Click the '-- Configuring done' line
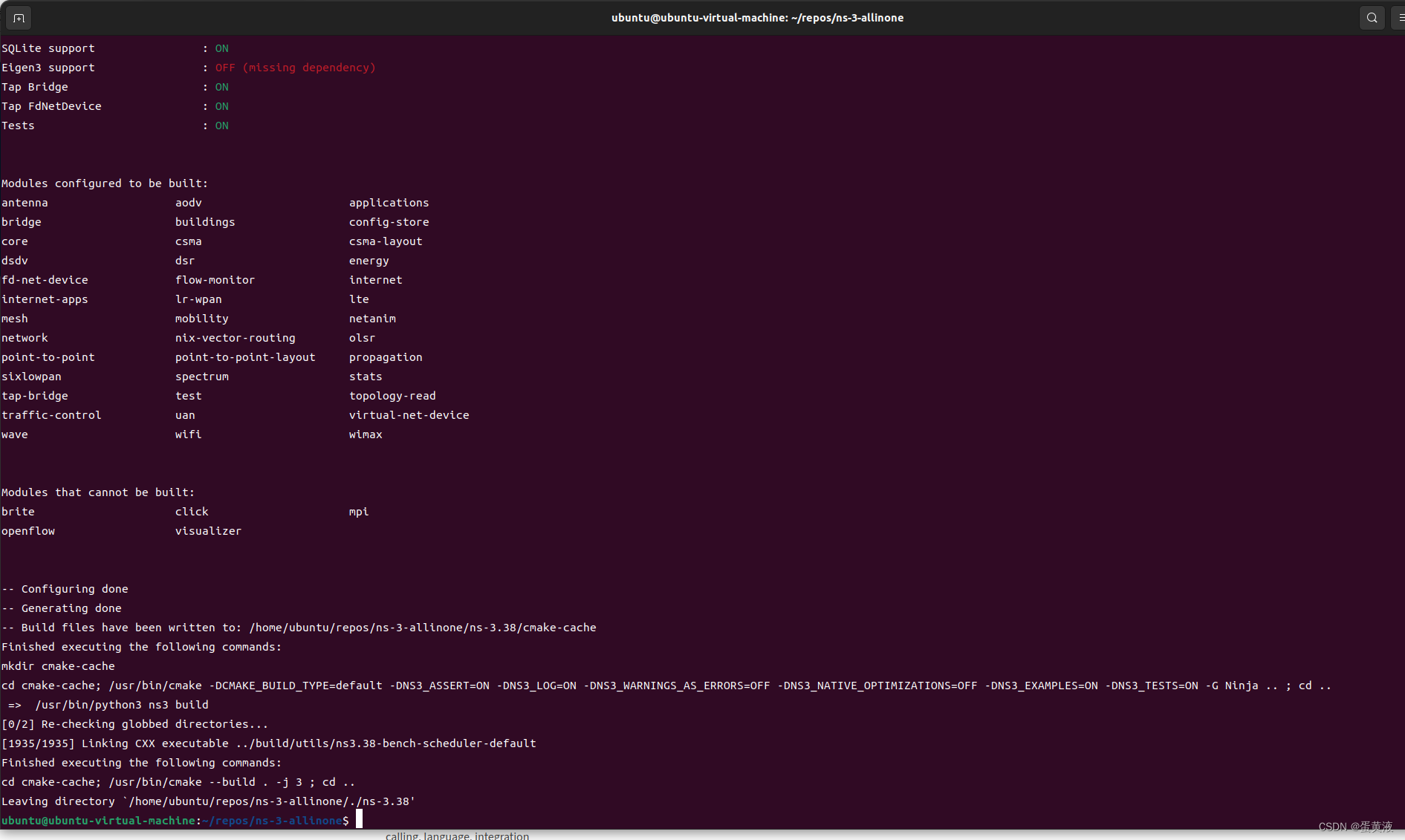Viewport: 1405px width, 840px height. (x=65, y=589)
